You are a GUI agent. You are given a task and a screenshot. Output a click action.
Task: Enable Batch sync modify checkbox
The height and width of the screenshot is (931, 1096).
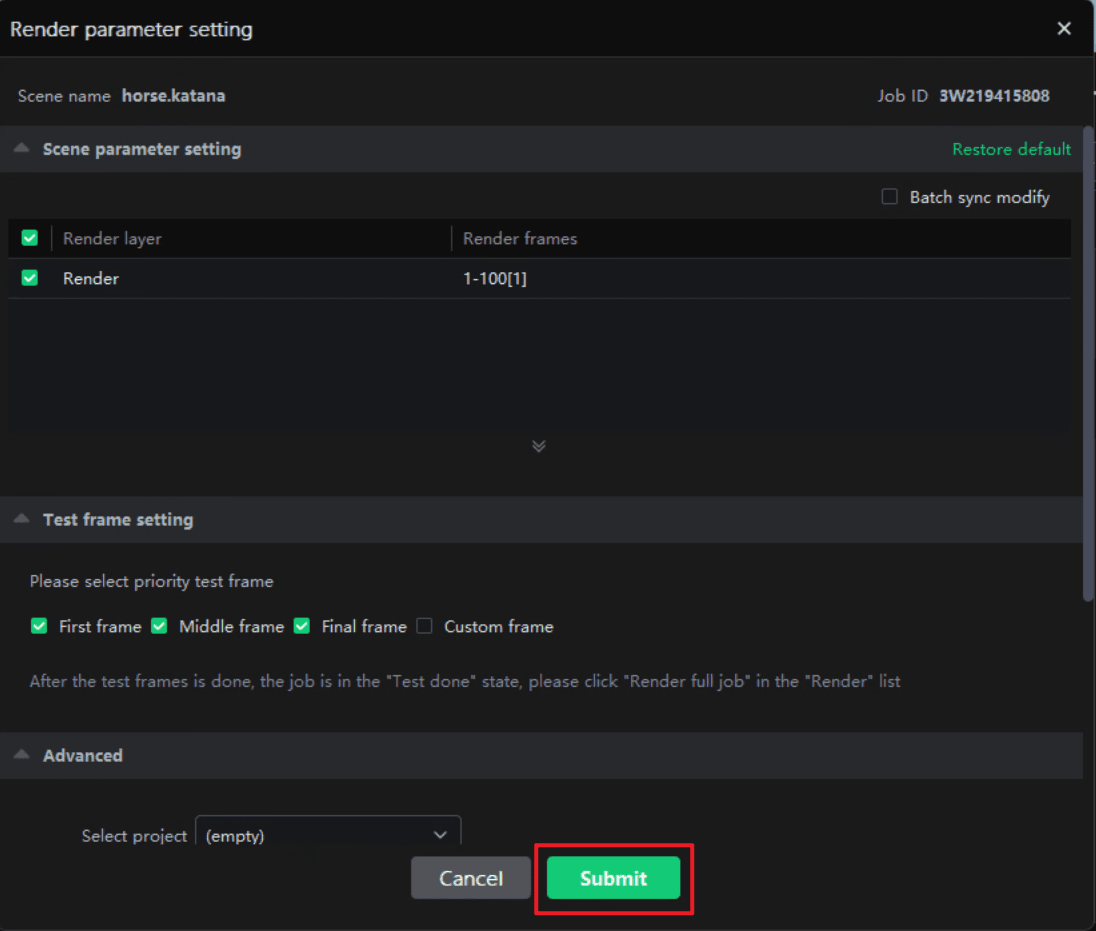point(889,197)
